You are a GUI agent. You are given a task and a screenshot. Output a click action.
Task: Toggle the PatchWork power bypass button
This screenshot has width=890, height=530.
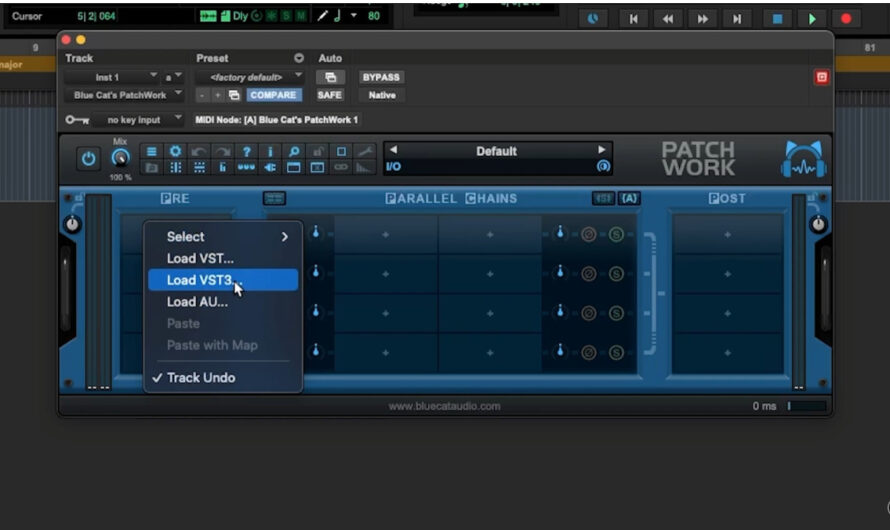click(x=89, y=159)
